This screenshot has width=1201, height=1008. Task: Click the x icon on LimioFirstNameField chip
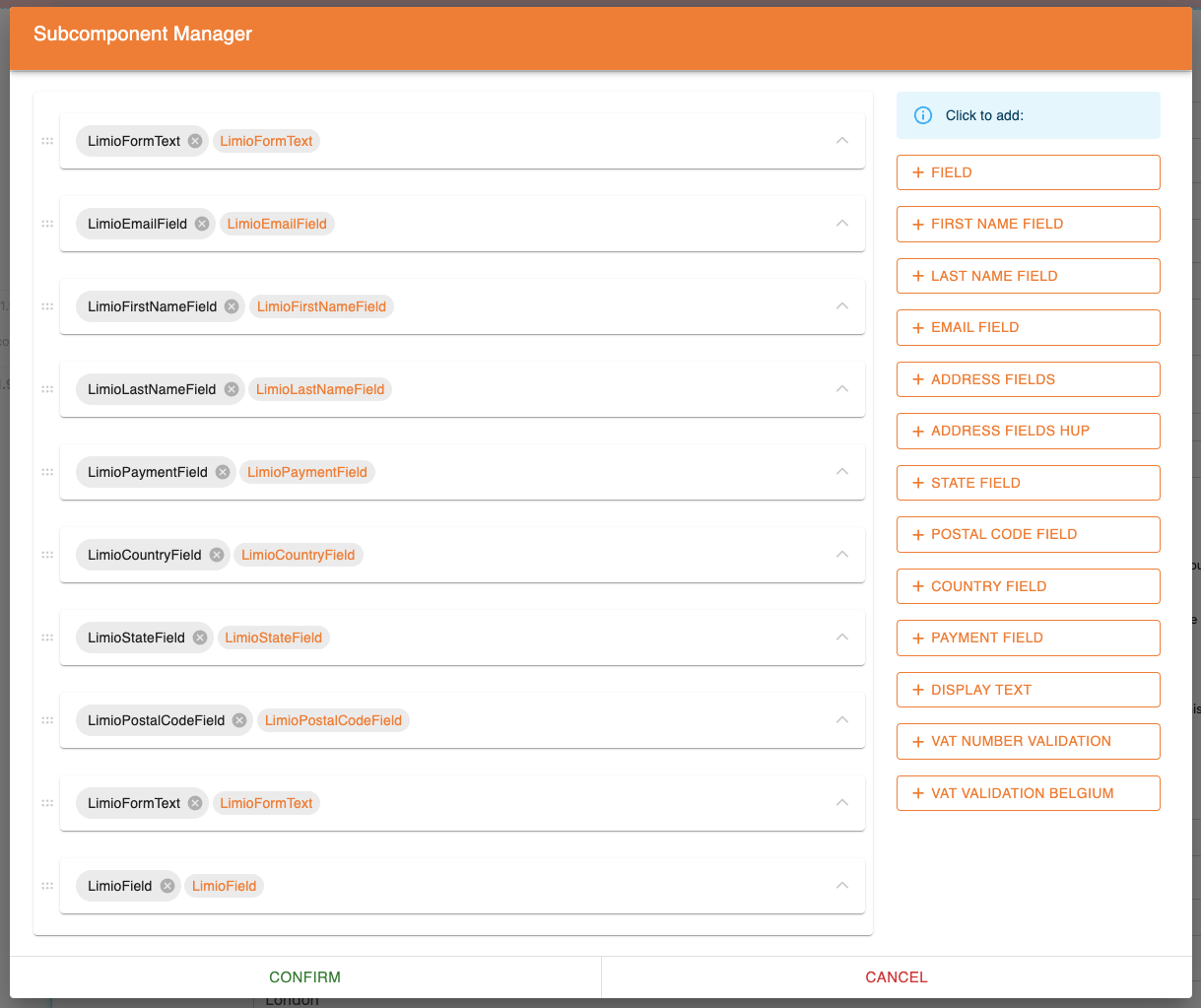click(x=232, y=306)
